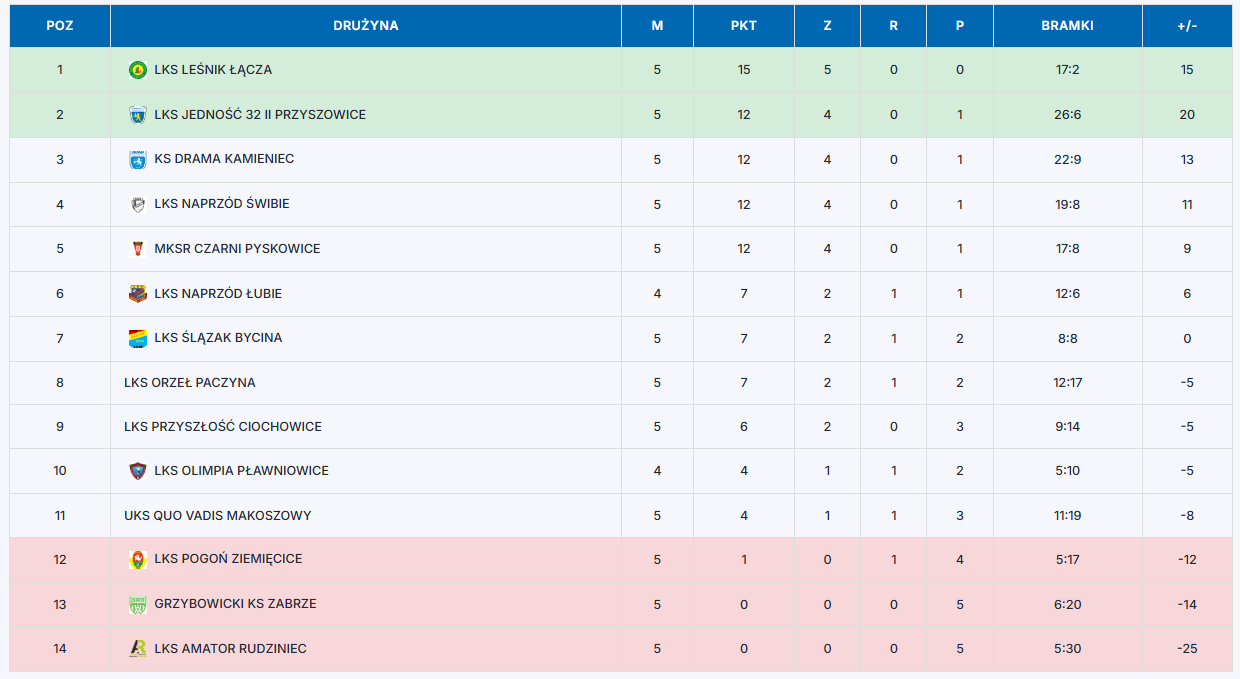Click the KS Drama Kamieniec team logo
Viewport: 1240px width, 679px height.
[138, 159]
